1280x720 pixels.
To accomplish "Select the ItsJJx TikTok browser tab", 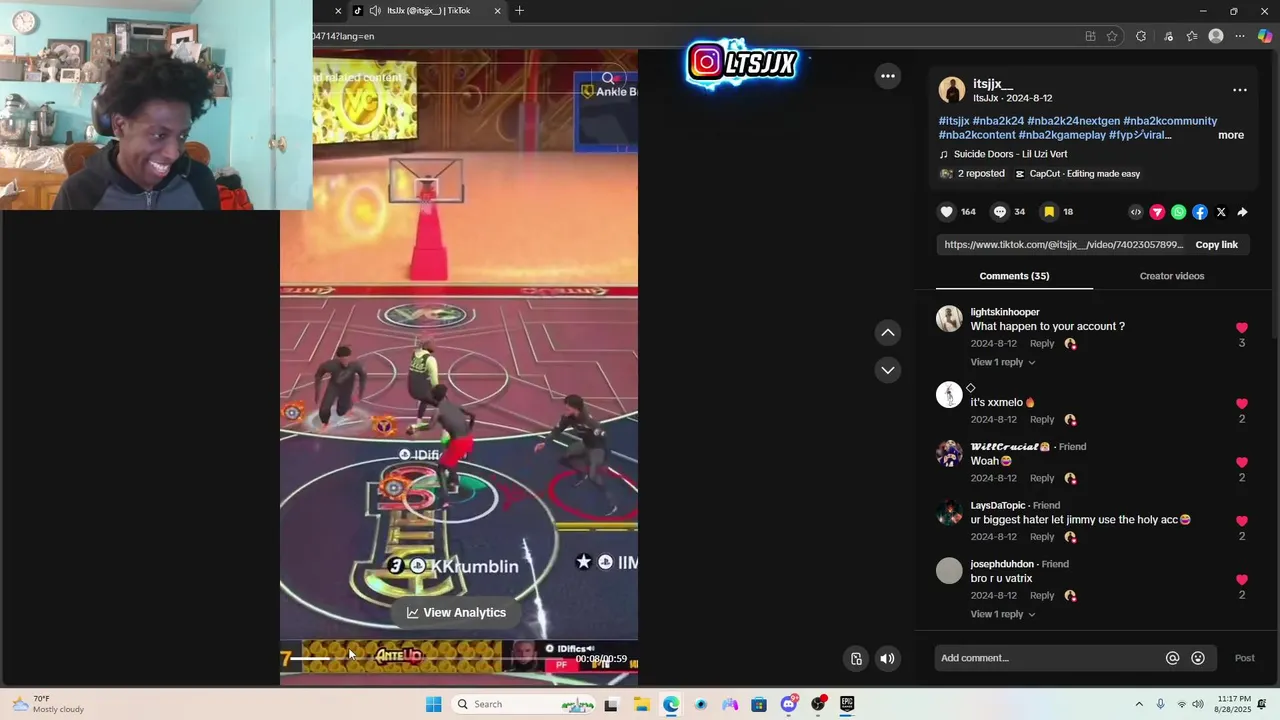I will 428,11.
